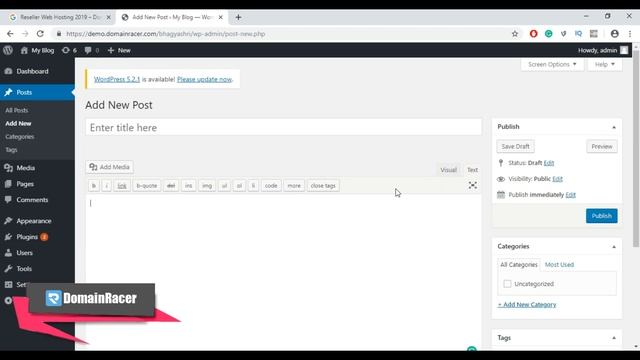Bookmark this page with star icon
Screen dimensions: 640x360
[515, 34]
